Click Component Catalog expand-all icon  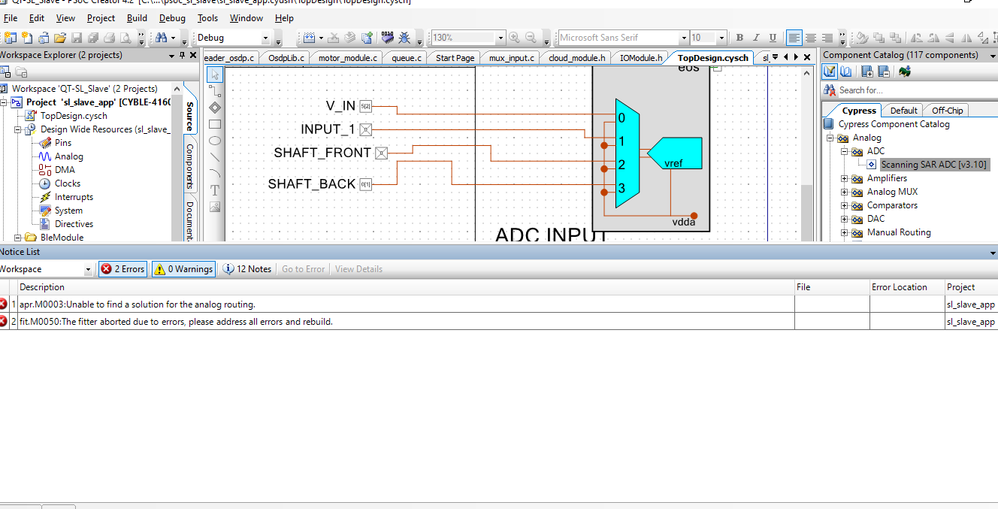click(x=868, y=72)
